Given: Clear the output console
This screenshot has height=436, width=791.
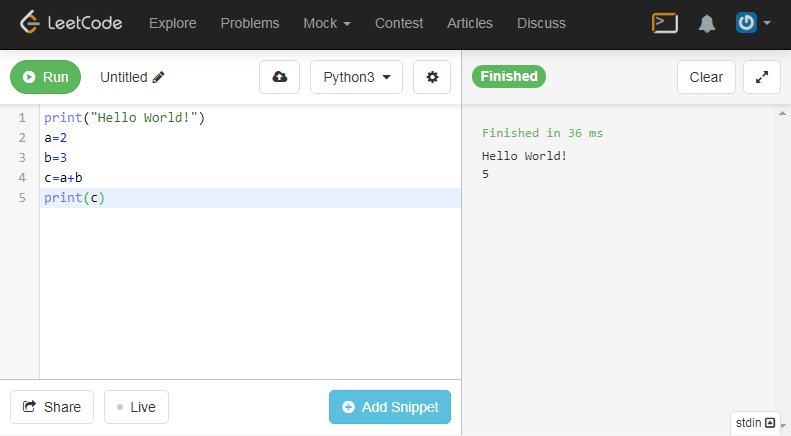Looking at the screenshot, I should point(706,77).
